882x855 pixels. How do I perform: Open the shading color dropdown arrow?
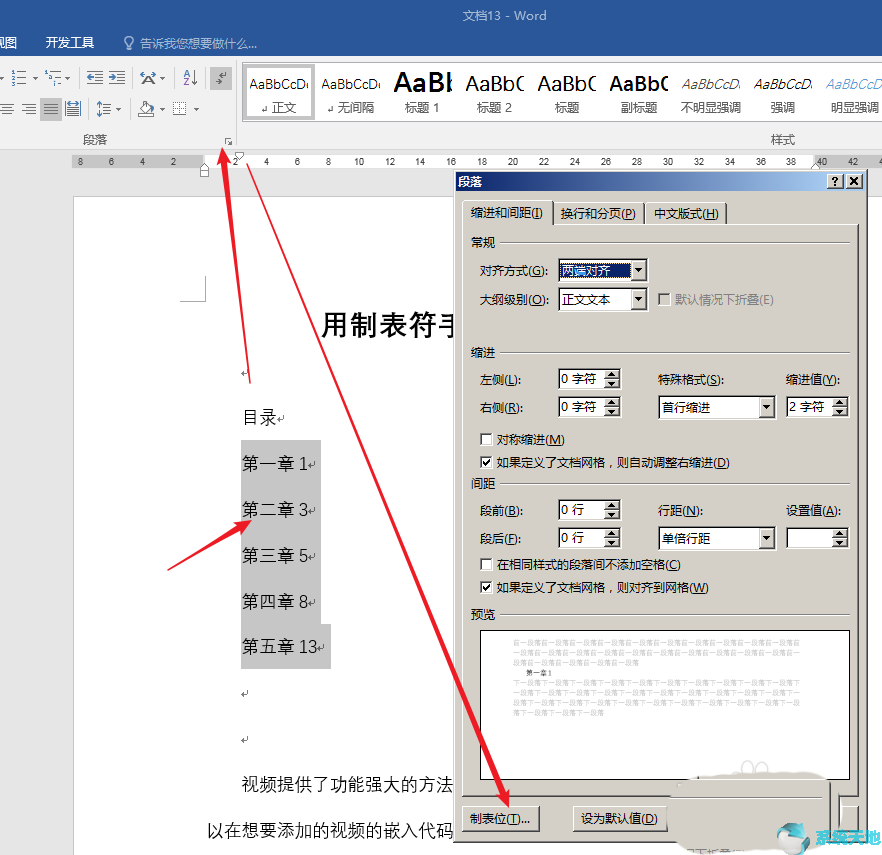162,108
